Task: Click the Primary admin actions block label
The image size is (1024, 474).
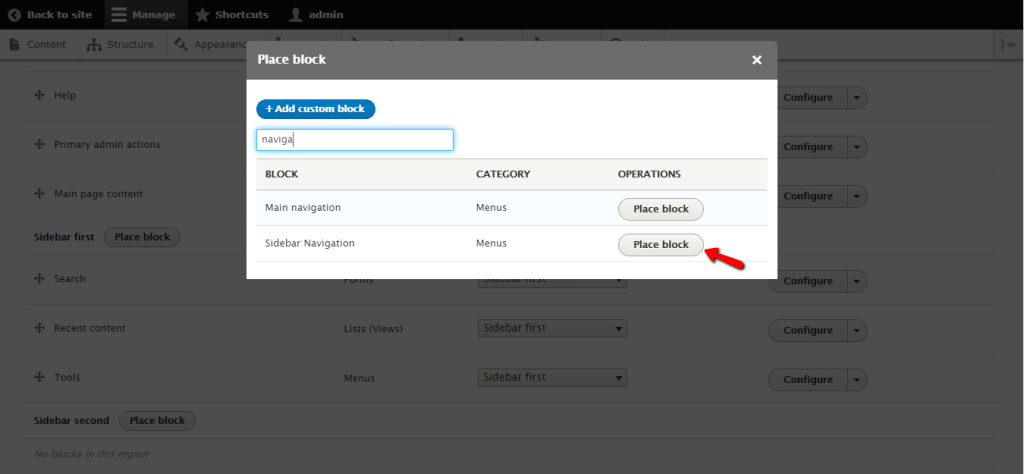Action: (107, 144)
